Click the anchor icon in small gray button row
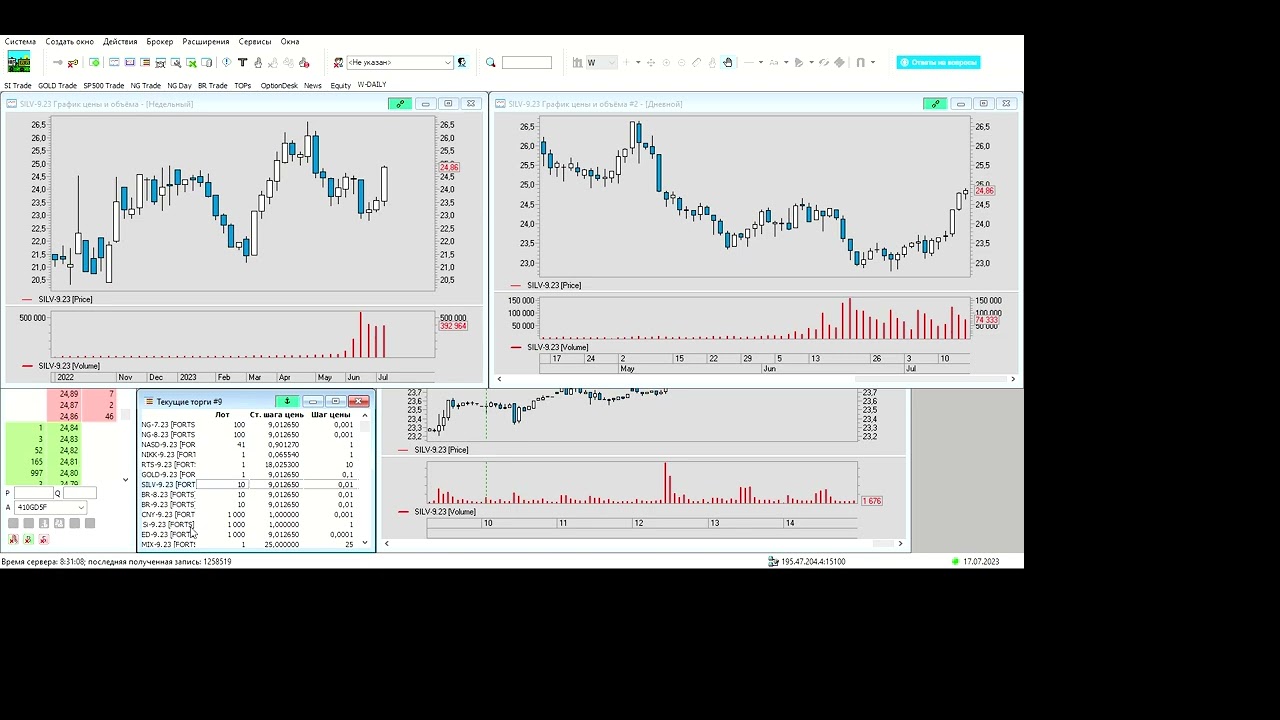 44,523
